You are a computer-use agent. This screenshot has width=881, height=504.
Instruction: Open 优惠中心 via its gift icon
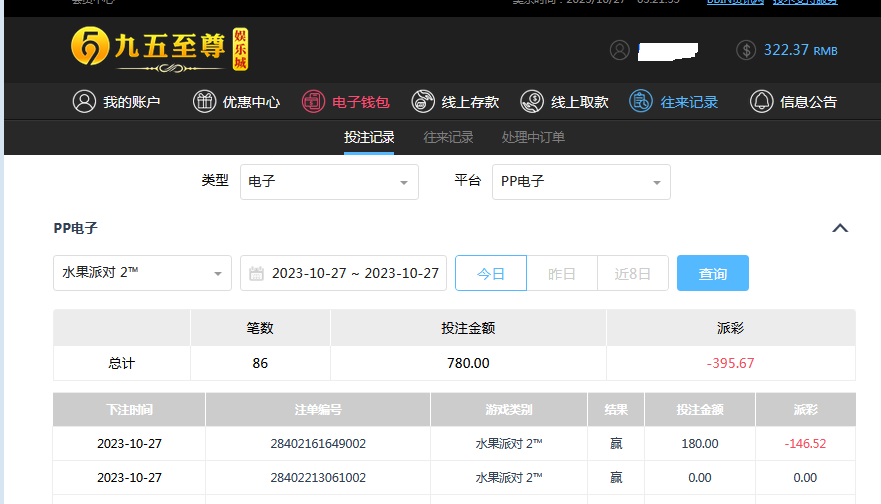(x=205, y=102)
